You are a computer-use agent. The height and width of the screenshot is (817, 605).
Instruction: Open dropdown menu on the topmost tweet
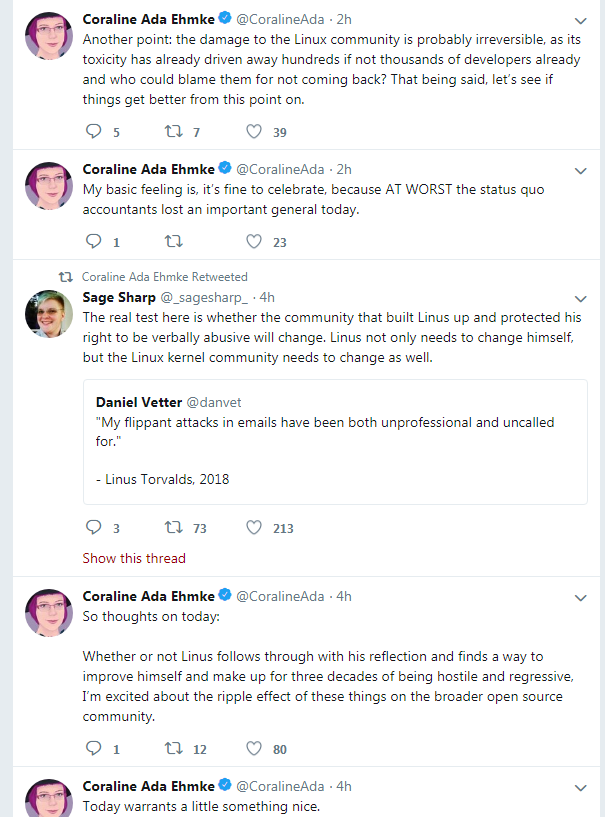[581, 21]
